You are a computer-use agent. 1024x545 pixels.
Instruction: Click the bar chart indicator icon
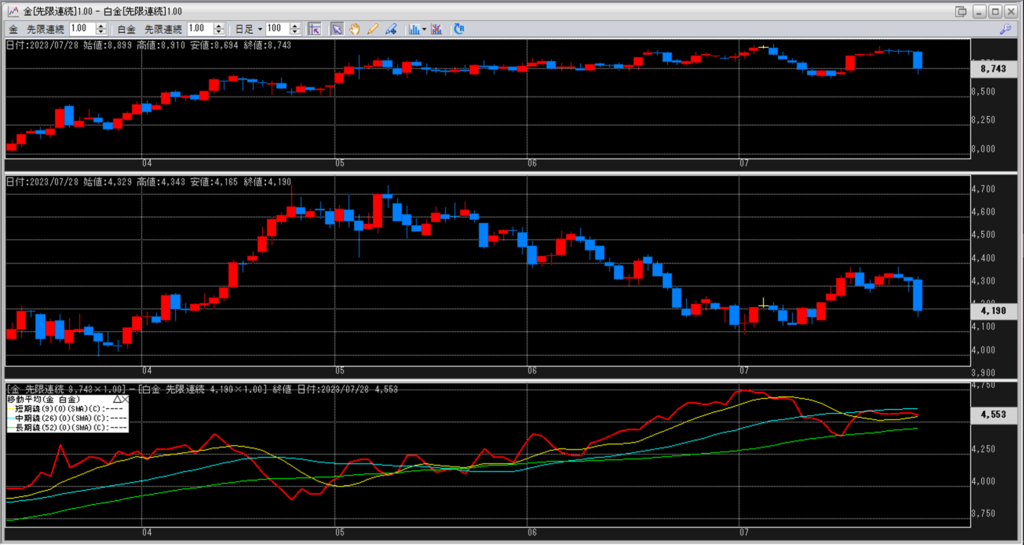414,29
